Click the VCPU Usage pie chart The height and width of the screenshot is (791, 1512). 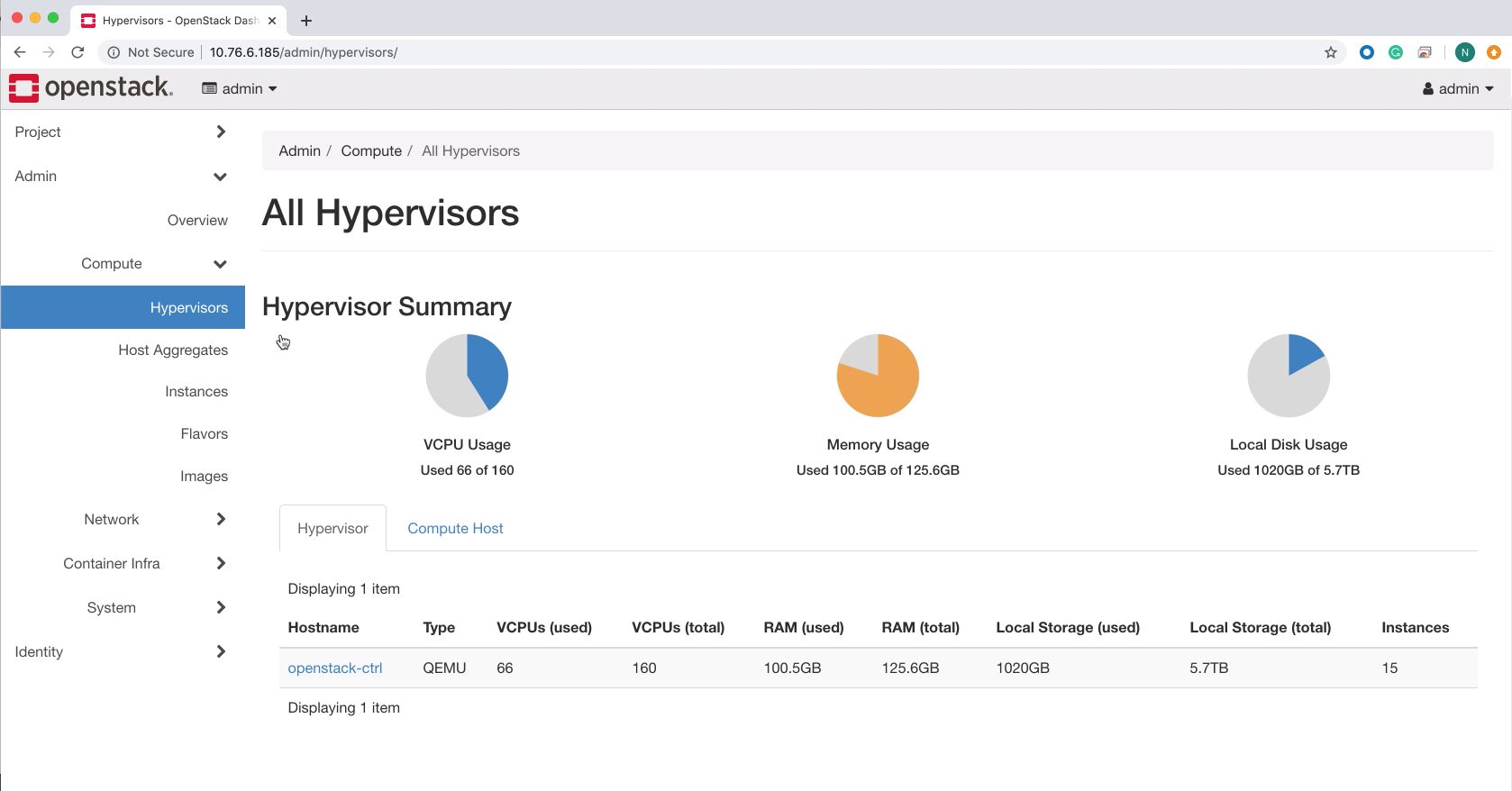point(467,376)
